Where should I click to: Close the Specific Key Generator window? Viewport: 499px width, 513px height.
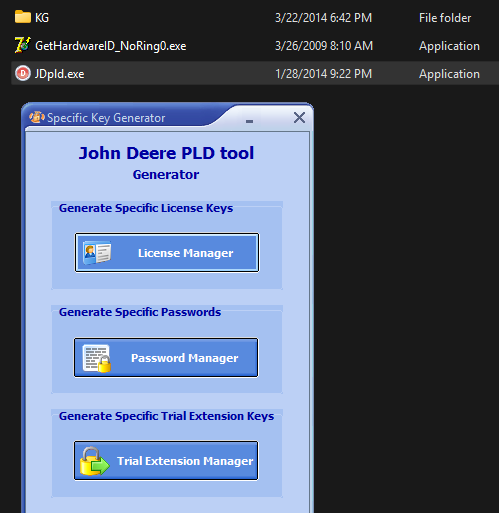[x=299, y=118]
